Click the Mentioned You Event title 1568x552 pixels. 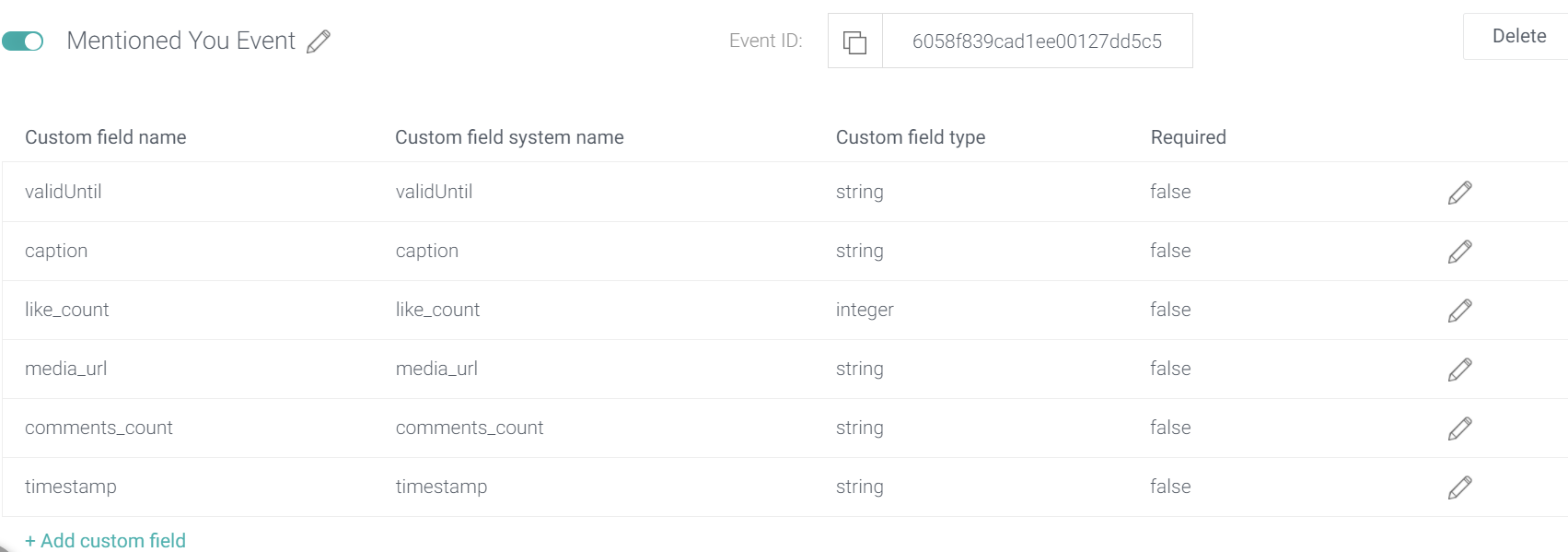point(181,41)
